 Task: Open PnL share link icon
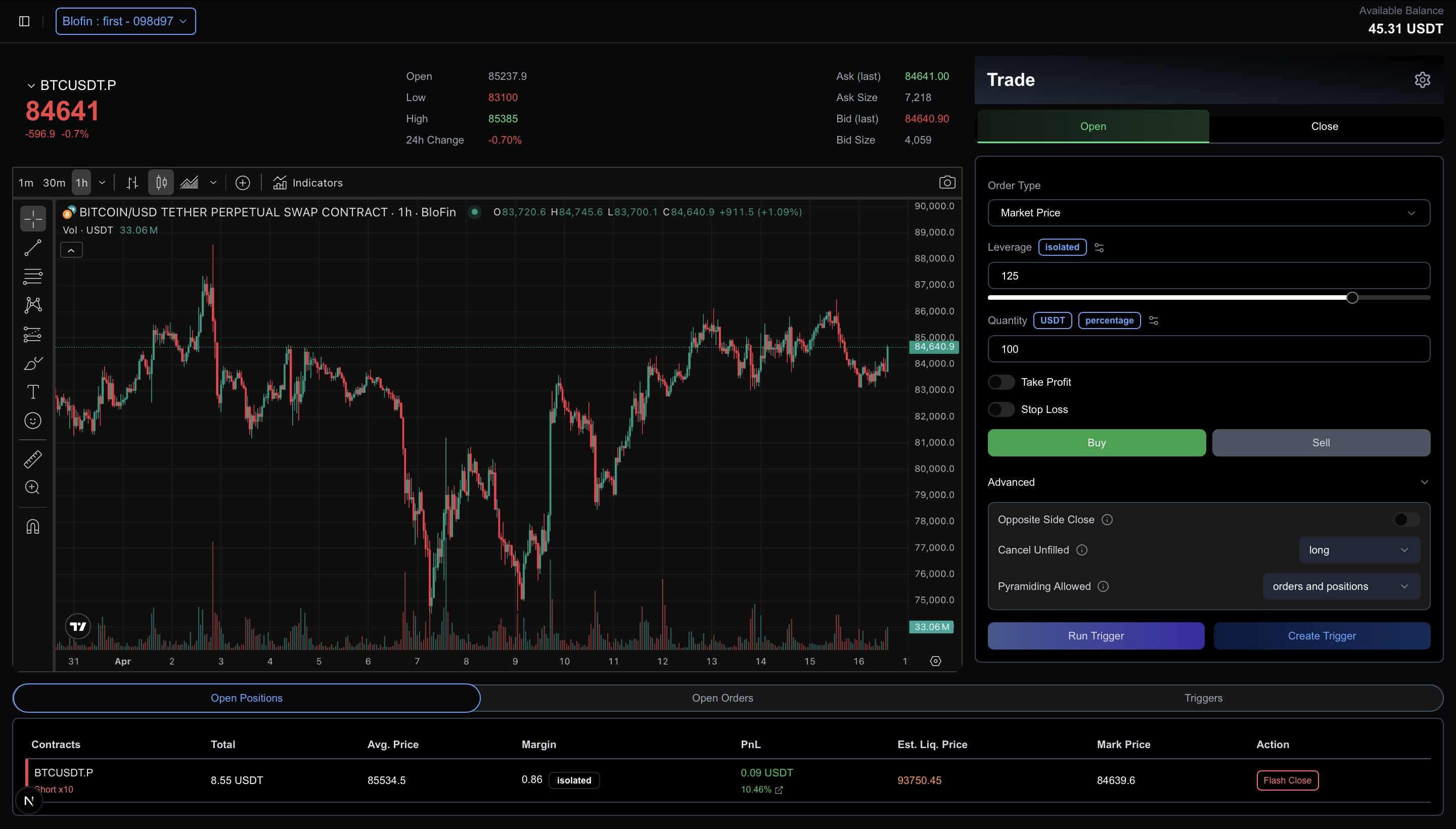[x=779, y=790]
